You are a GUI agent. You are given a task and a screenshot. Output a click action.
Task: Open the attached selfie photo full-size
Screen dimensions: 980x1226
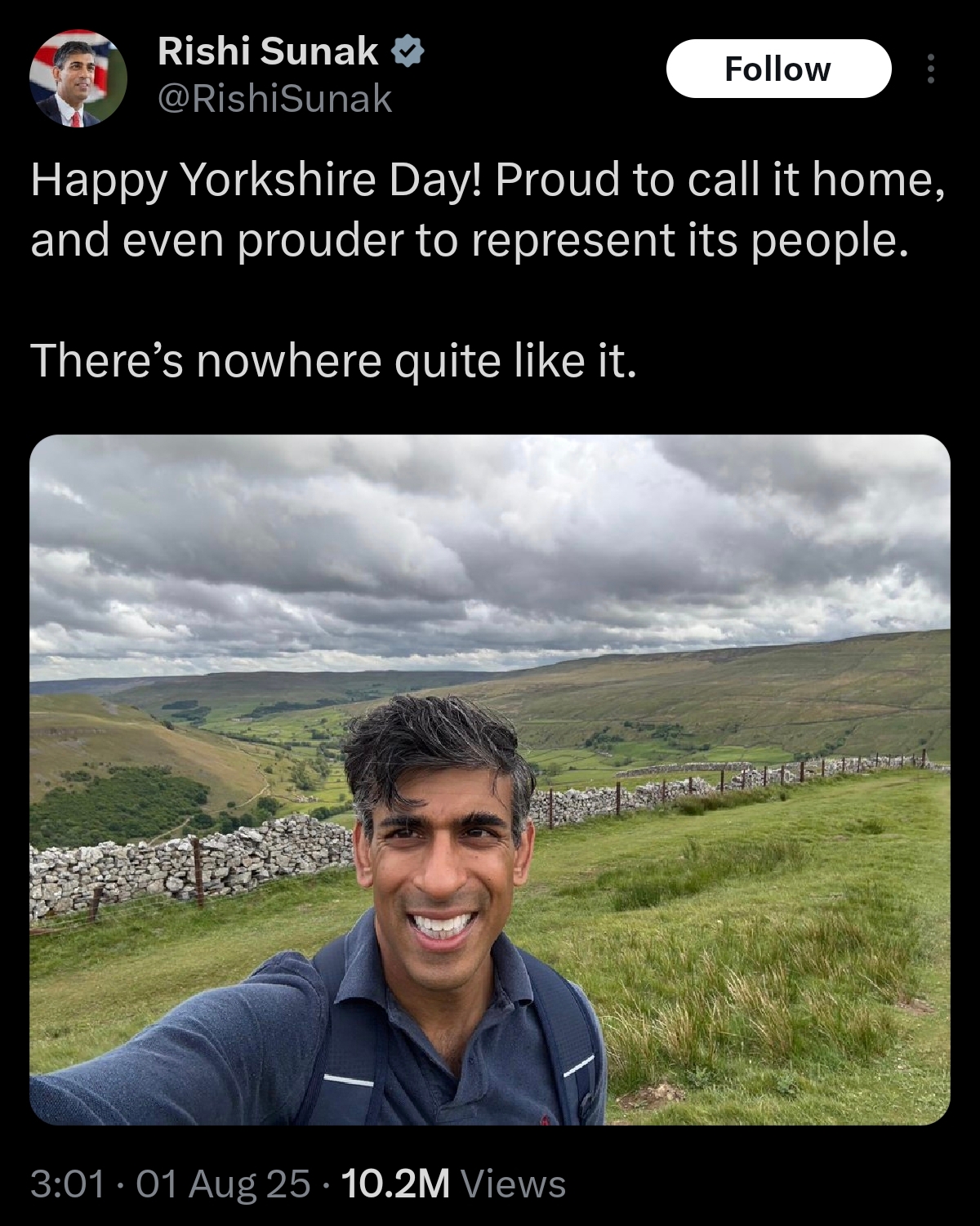coord(490,780)
